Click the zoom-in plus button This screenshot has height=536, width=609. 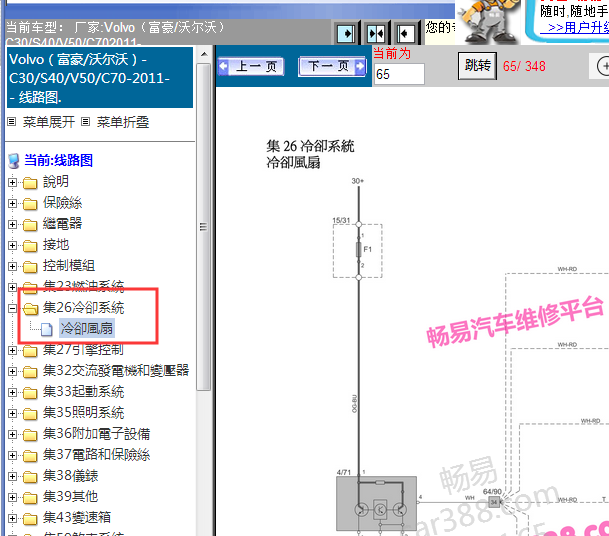(x=603, y=66)
